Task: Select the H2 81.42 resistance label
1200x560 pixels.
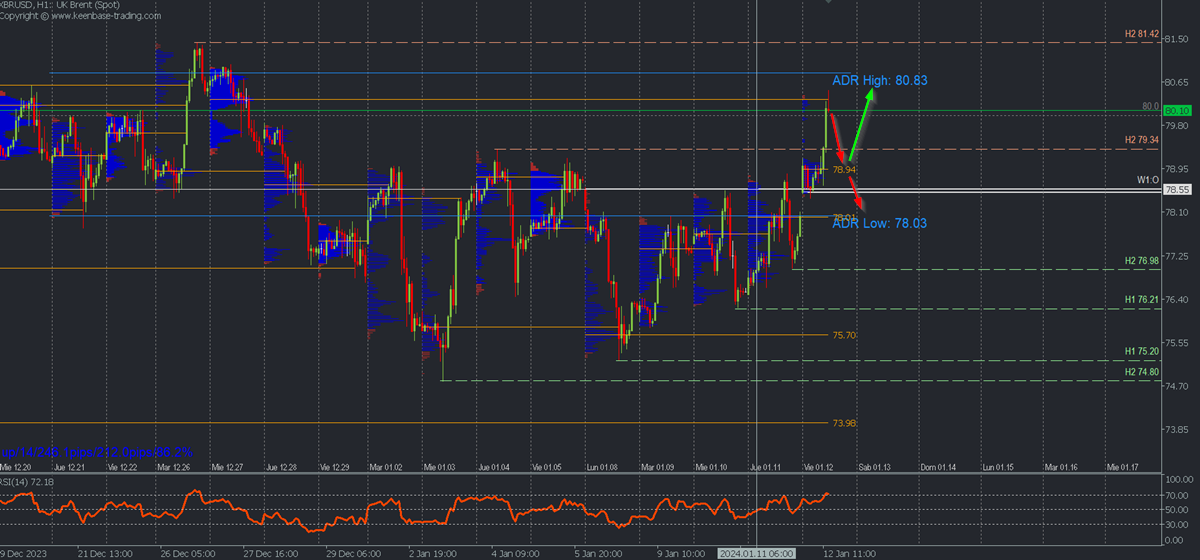Action: click(x=1141, y=34)
